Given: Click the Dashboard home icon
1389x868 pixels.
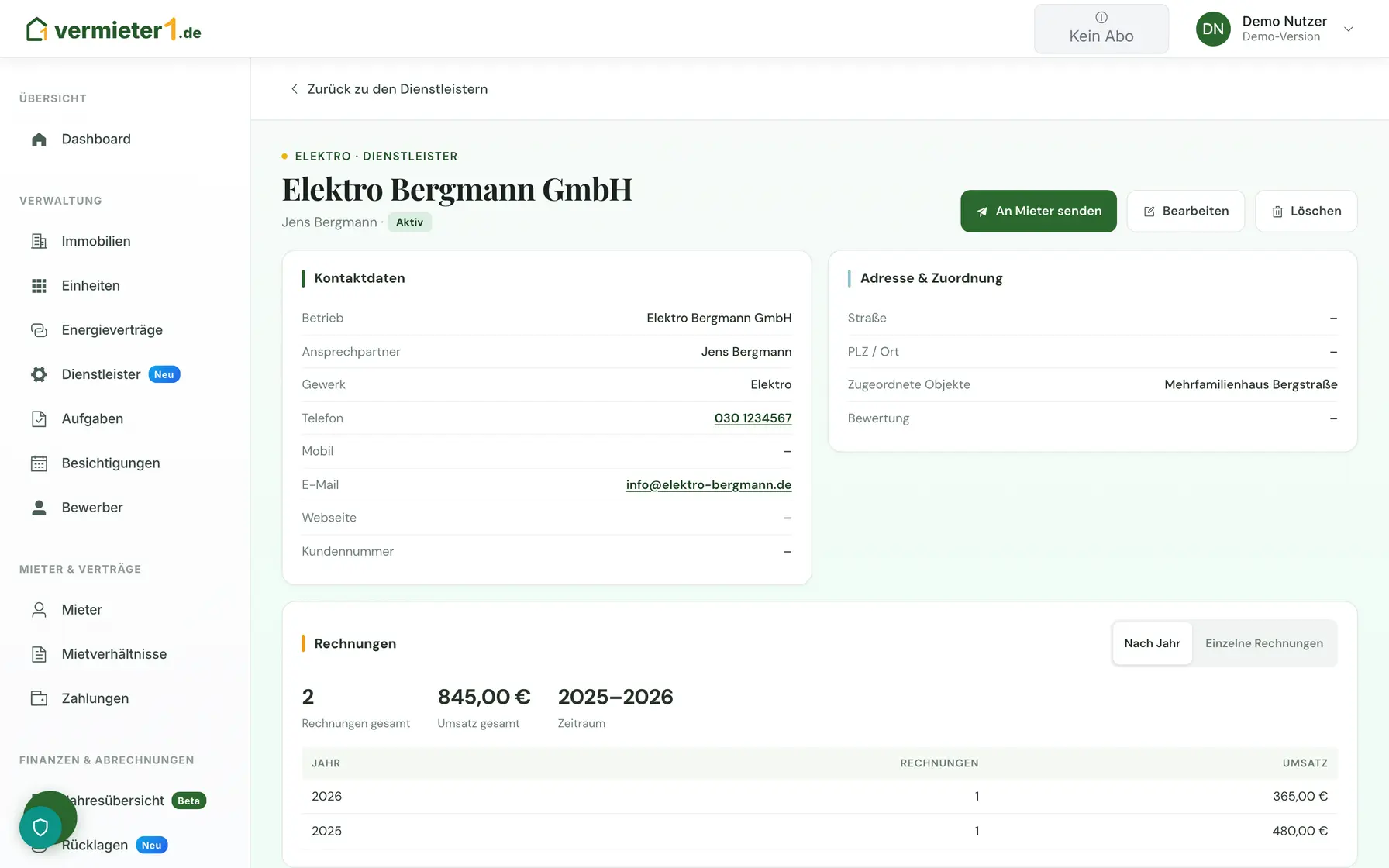Looking at the screenshot, I should 39,139.
